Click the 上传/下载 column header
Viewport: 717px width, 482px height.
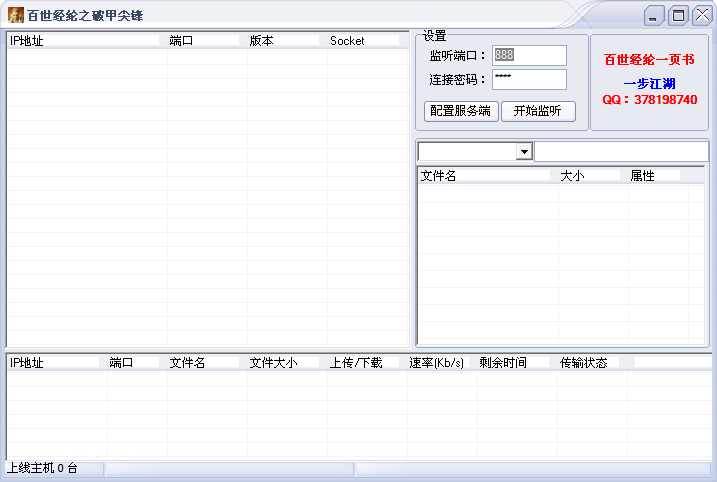coord(365,362)
